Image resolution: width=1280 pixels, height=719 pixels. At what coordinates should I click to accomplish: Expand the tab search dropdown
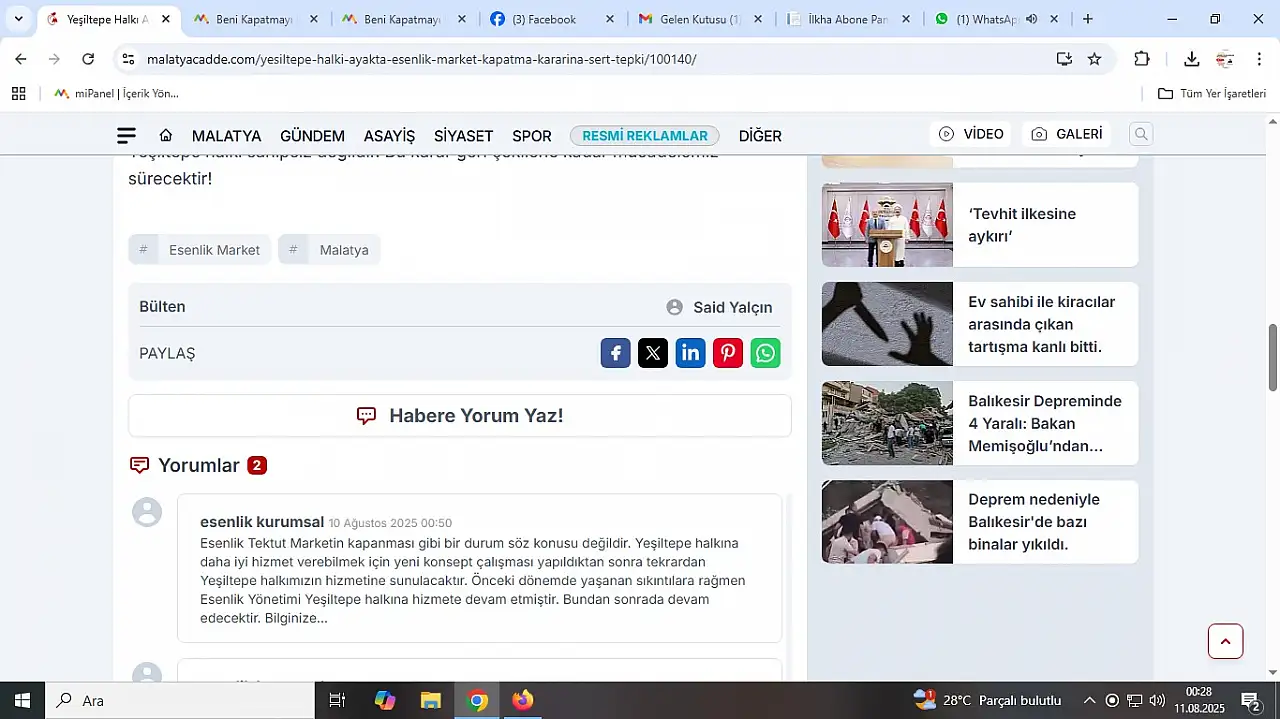pos(18,19)
